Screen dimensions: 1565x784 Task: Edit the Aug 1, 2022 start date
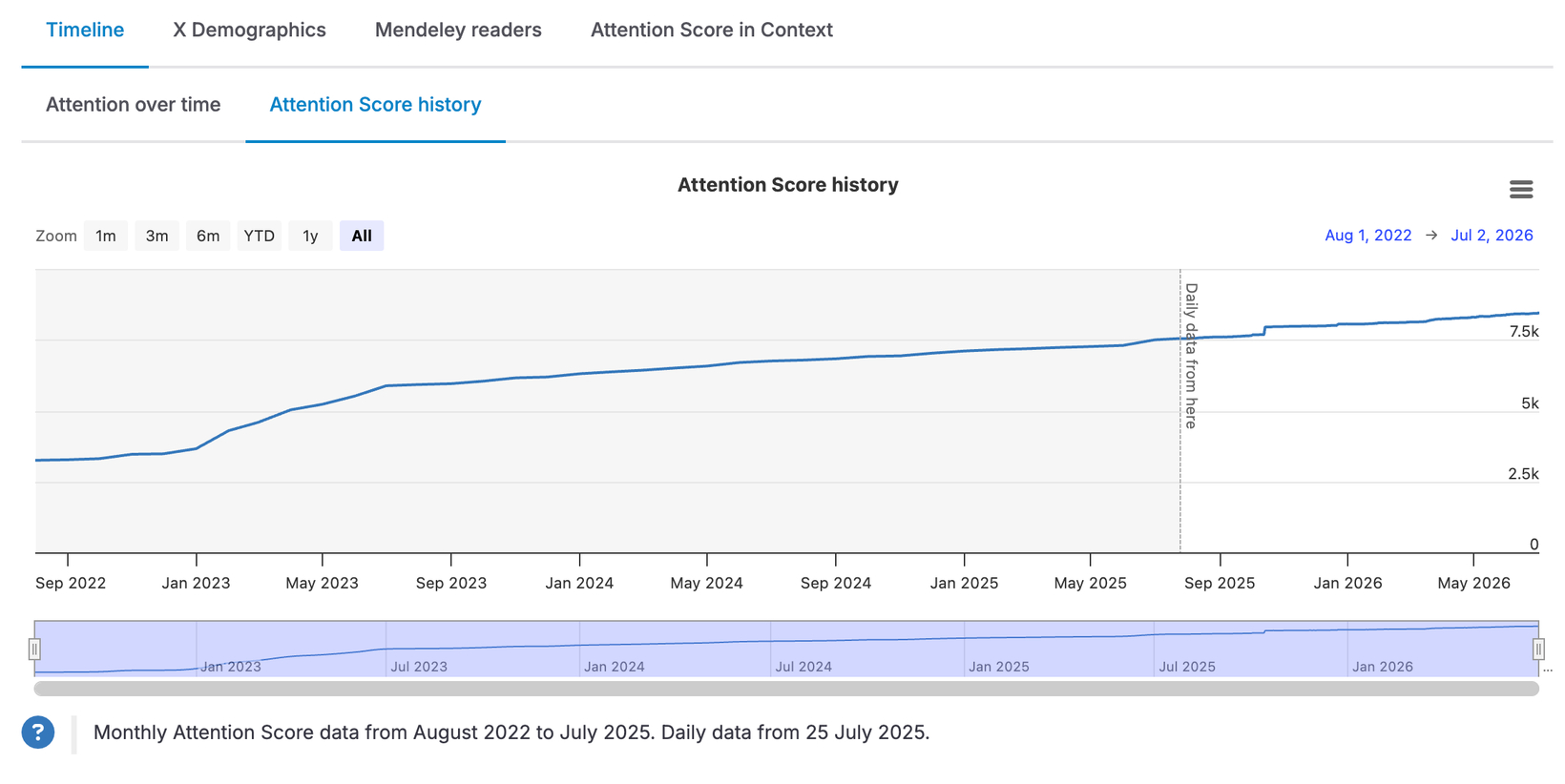point(1367,236)
